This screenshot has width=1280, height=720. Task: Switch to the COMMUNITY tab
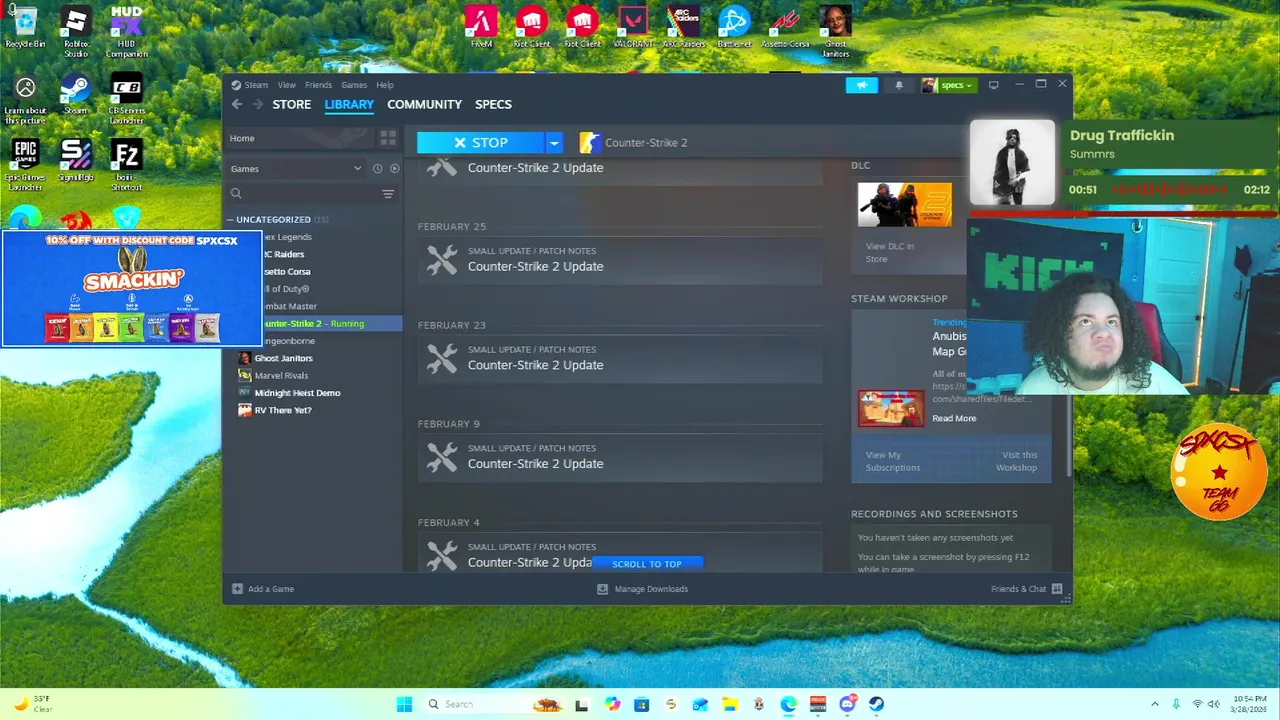coord(424,104)
